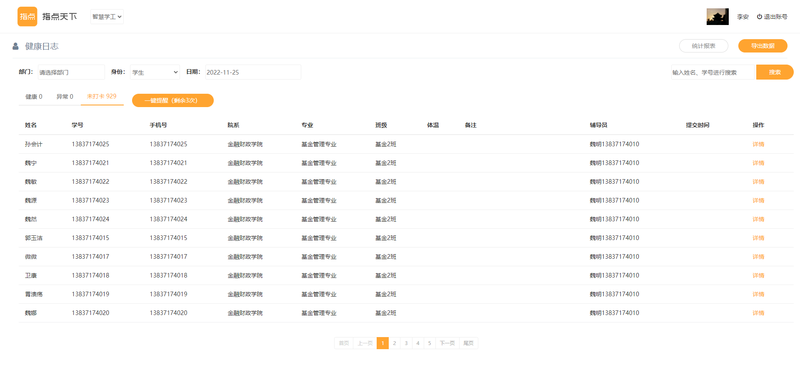The width and height of the screenshot is (800, 390).
Task: Click 基金2班 in row 13837174024
Action: 386,219
